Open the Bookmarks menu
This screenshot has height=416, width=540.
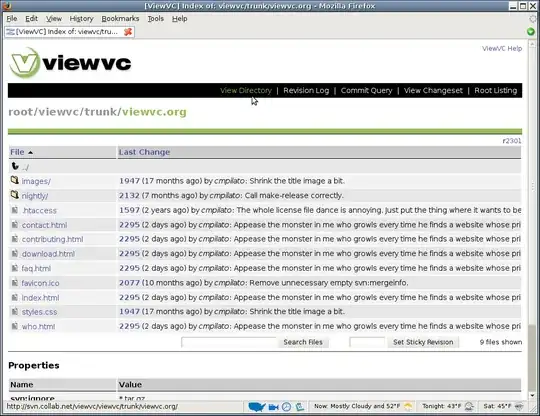120,19
